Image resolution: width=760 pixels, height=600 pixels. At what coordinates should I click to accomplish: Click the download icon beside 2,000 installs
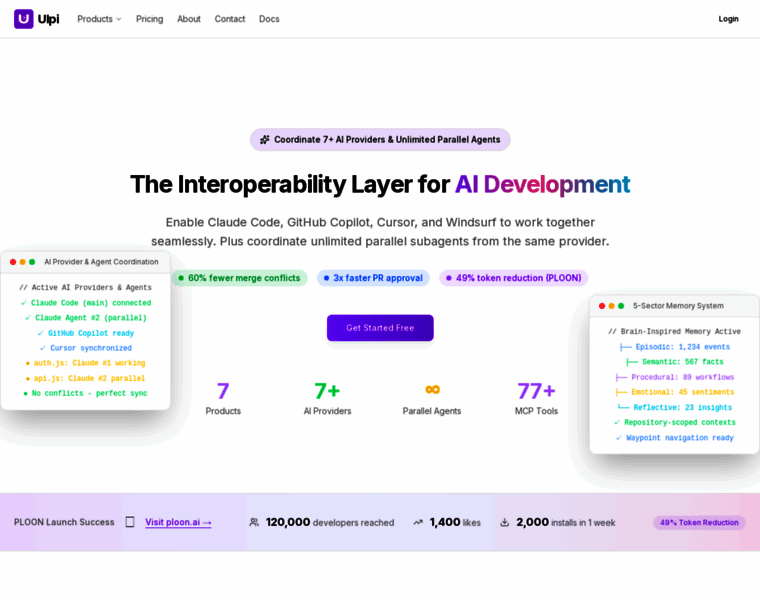505,522
